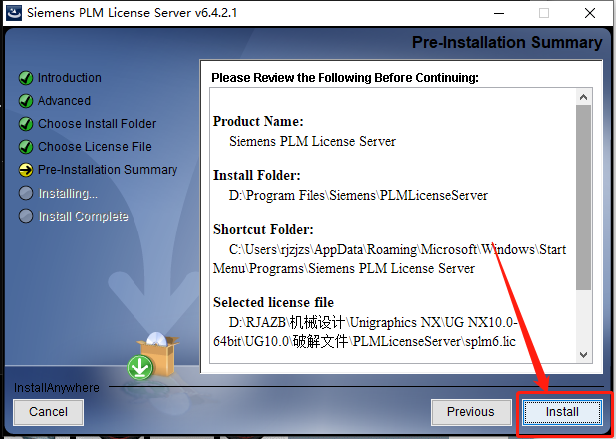Click the Siemens PLM title bar app icon
The image size is (616, 439).
coord(14,13)
